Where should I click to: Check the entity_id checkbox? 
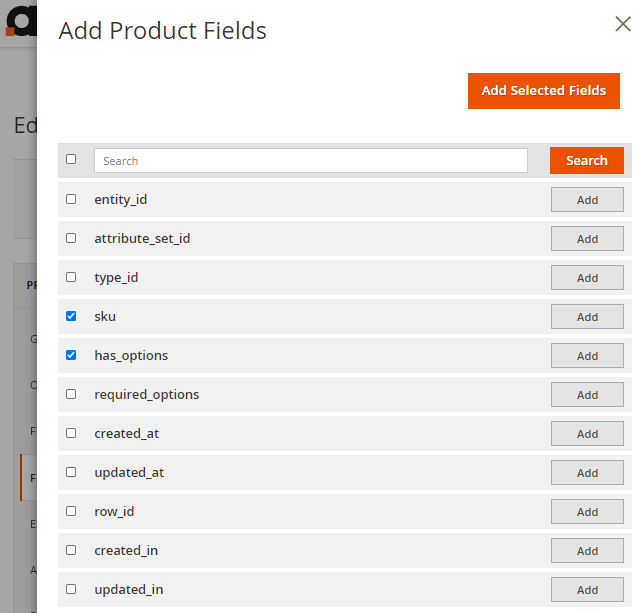pos(71,199)
